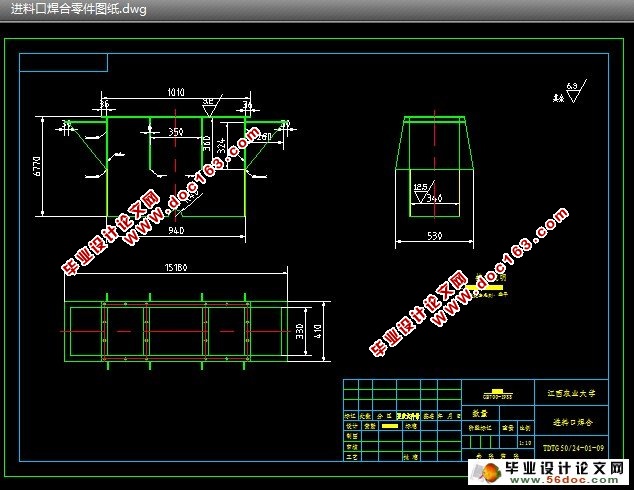The width and height of the screenshot is (634, 490).
Task: Click the drawing number TDTG 50/24-01-09
Action: point(573,448)
